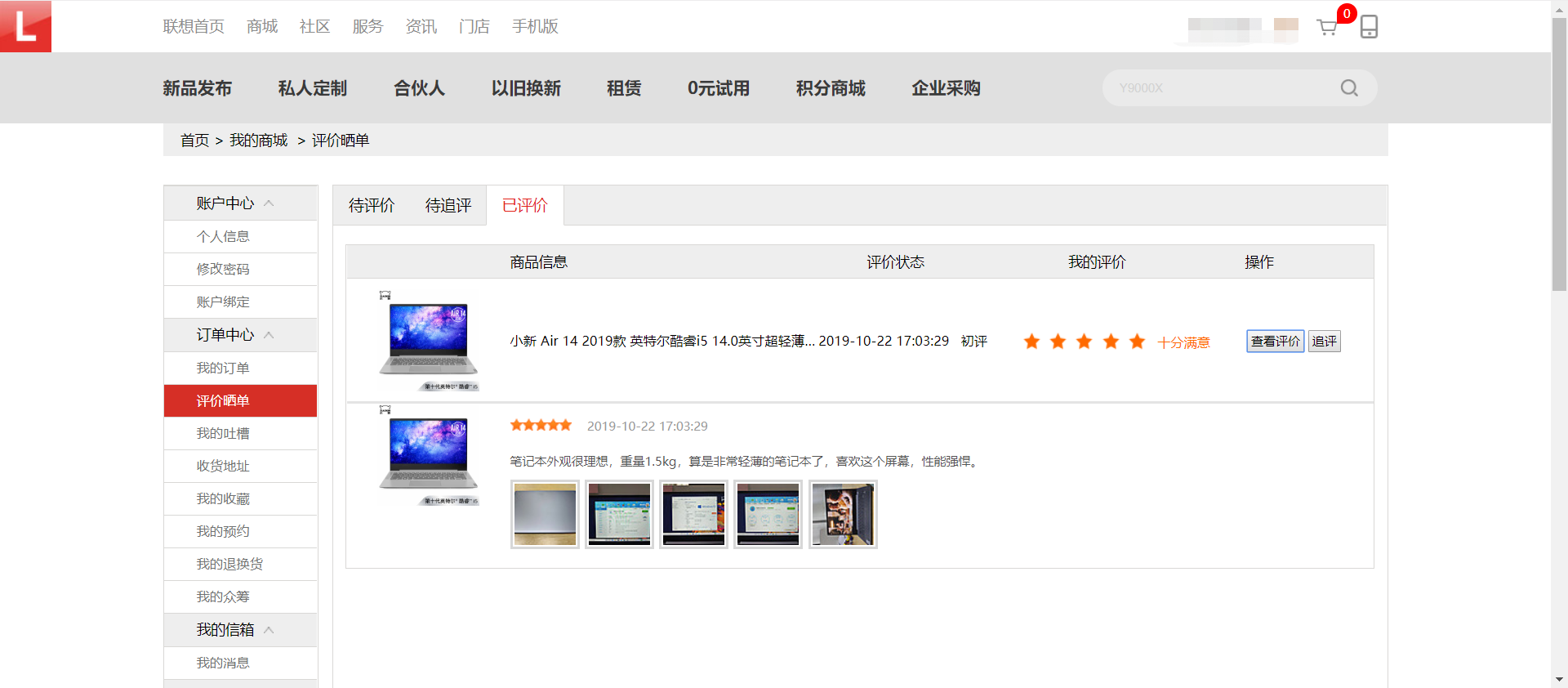
Task: Open 账户绑定 in sidebar
Action: (x=240, y=302)
